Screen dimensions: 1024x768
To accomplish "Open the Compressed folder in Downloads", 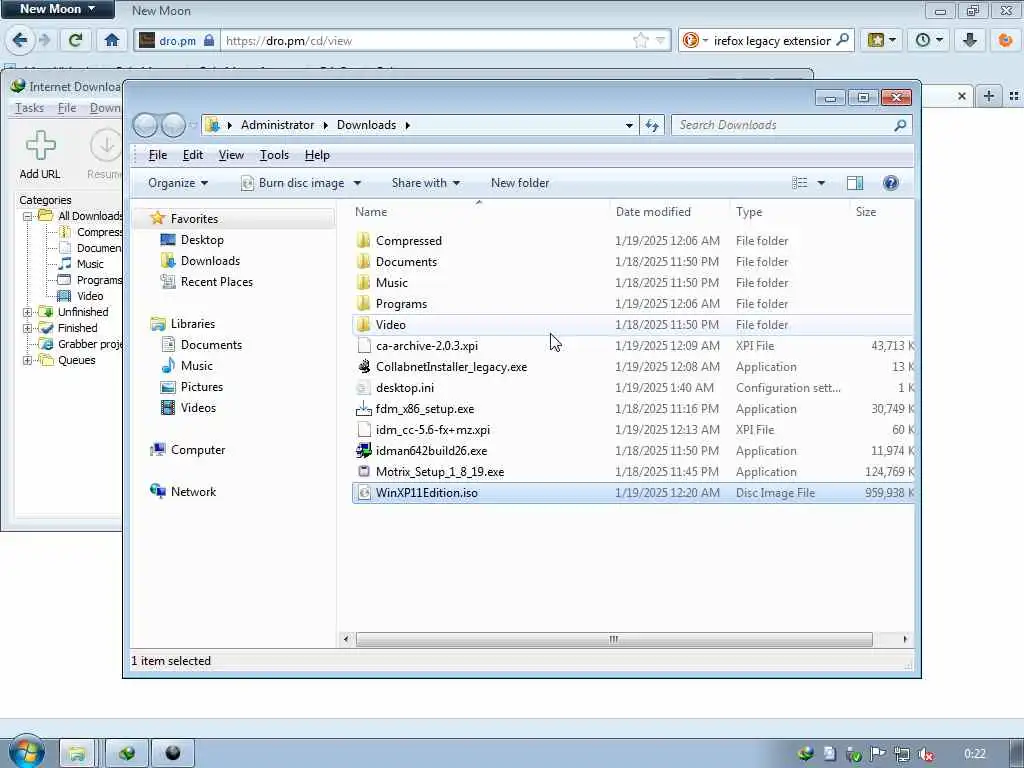I will pyautogui.click(x=409, y=241).
